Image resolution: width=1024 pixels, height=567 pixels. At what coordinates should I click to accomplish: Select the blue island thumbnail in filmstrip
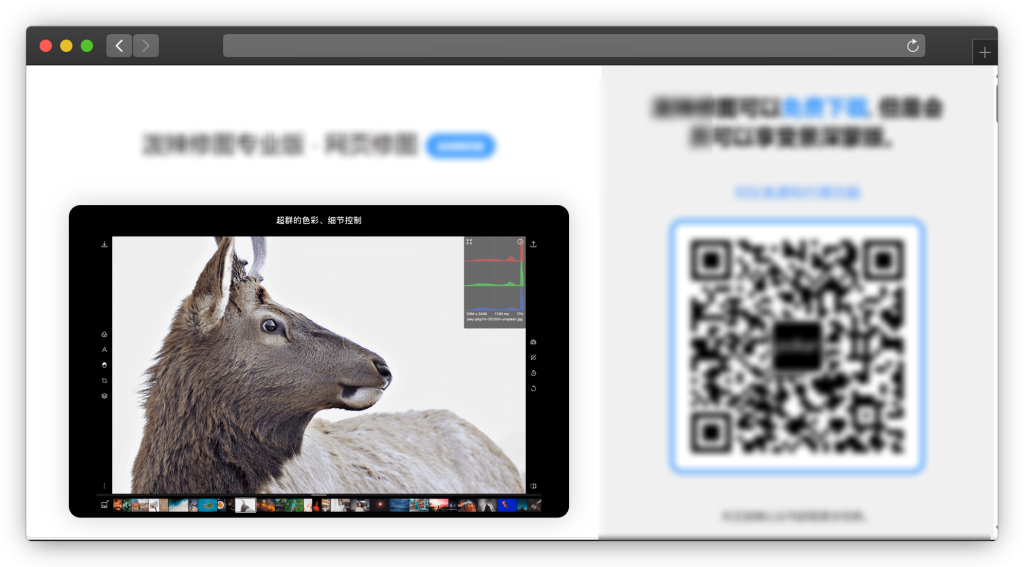click(x=208, y=505)
